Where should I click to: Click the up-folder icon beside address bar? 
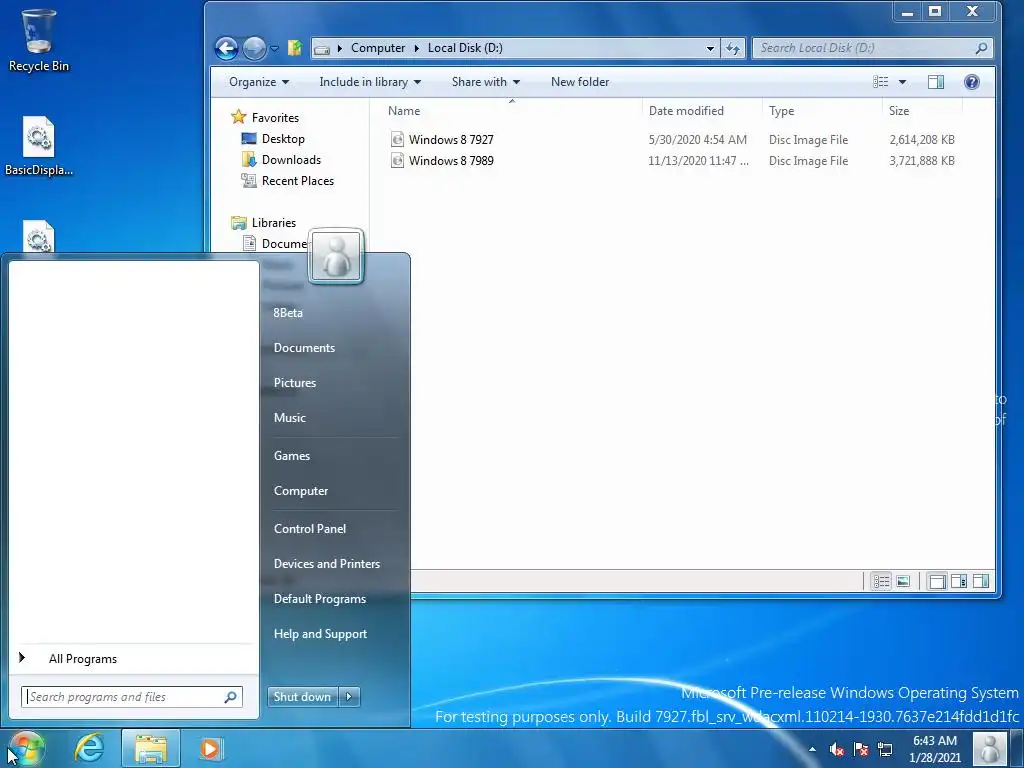[295, 48]
